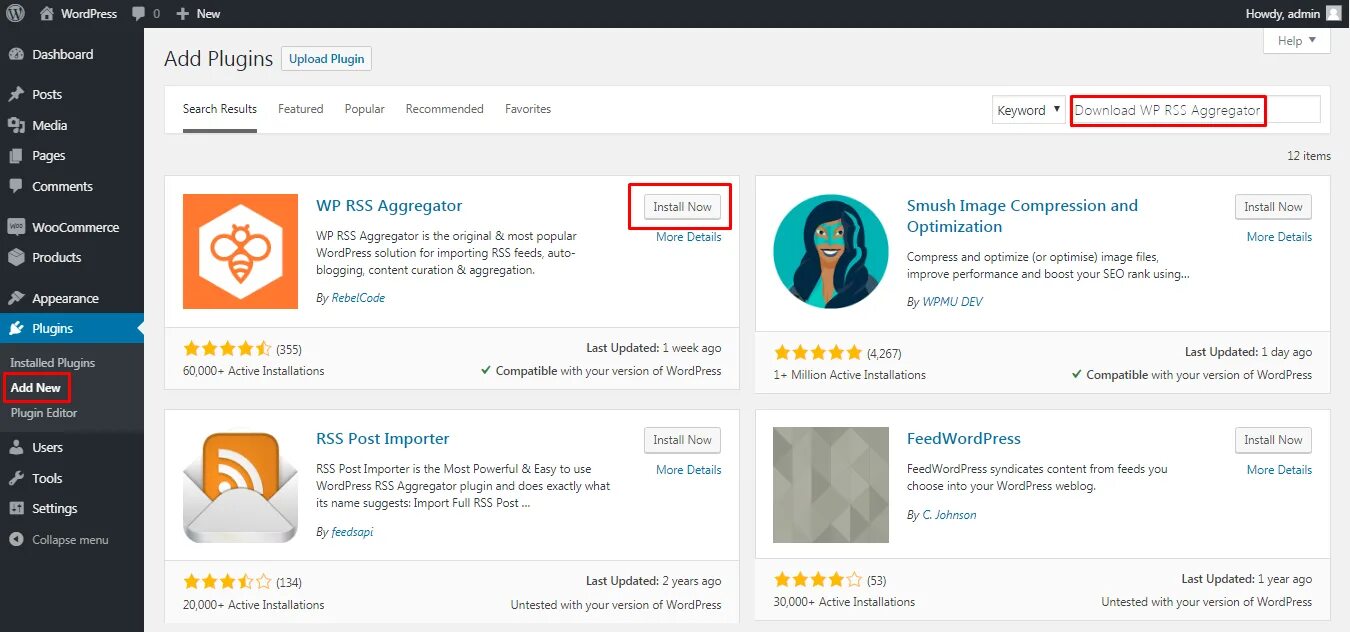The image size is (1350, 632).
Task: Switch to the Favorites tab
Action: [x=528, y=109]
